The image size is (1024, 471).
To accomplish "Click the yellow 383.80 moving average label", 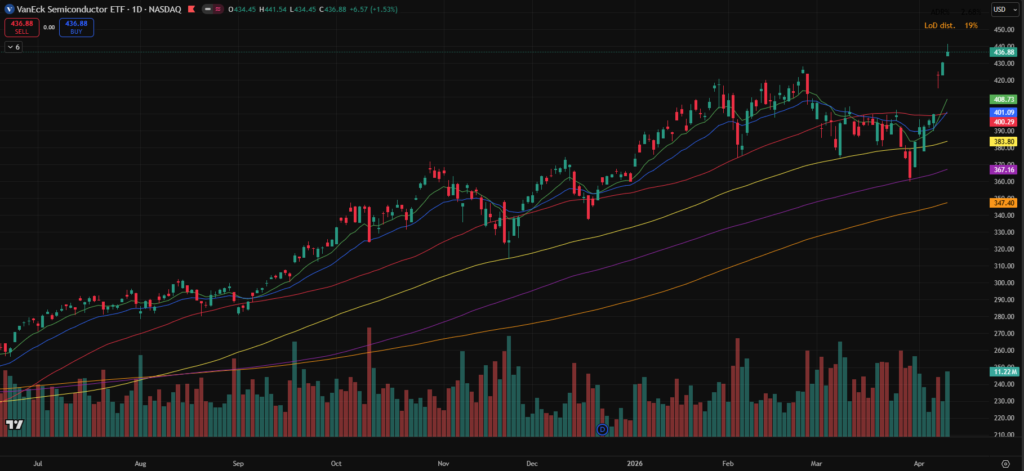I will (x=1002, y=142).
